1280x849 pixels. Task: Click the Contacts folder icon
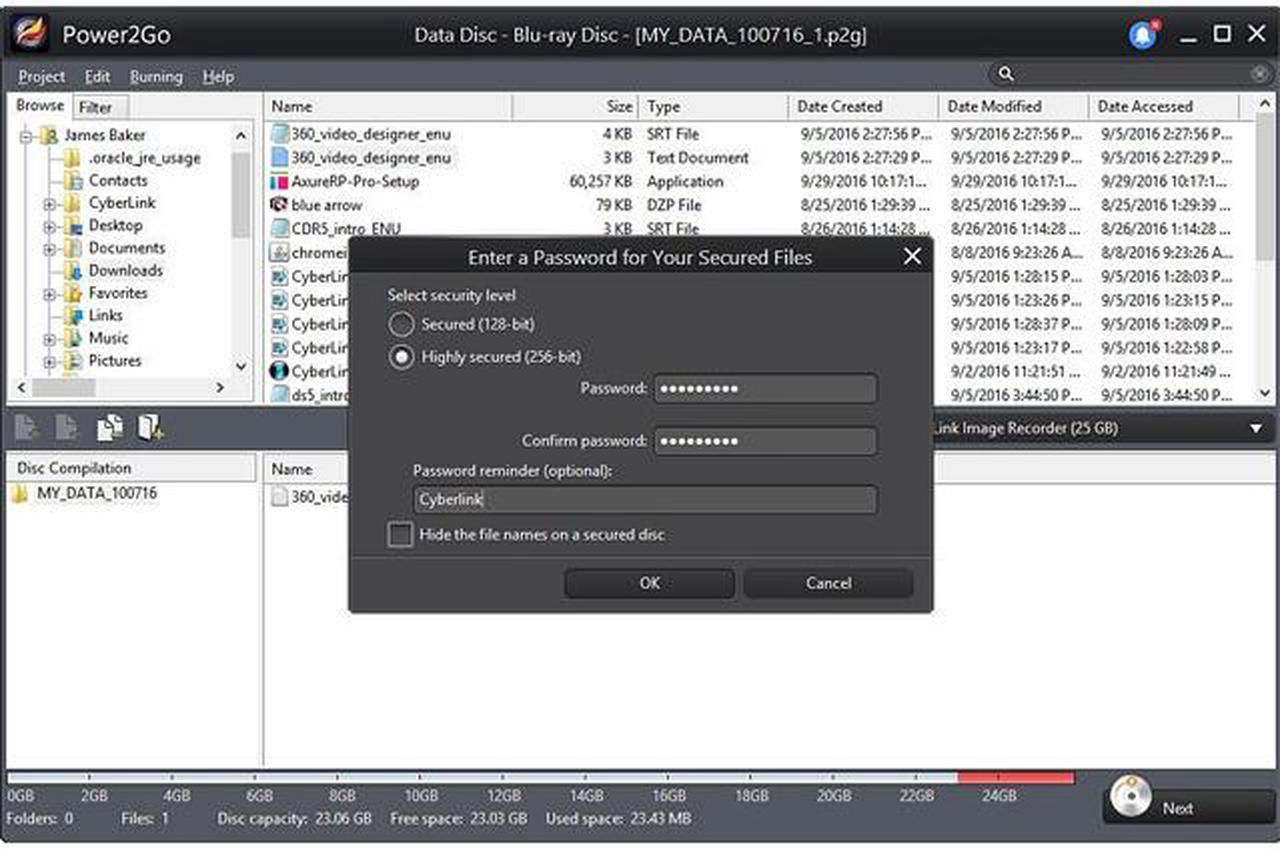click(x=72, y=181)
